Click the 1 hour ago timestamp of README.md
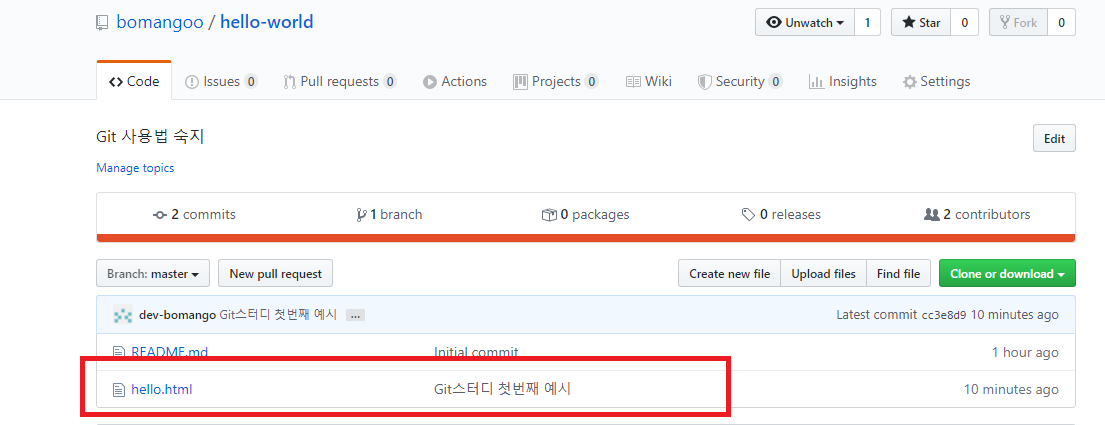The width and height of the screenshot is (1105, 425). pyautogui.click(x=1025, y=352)
